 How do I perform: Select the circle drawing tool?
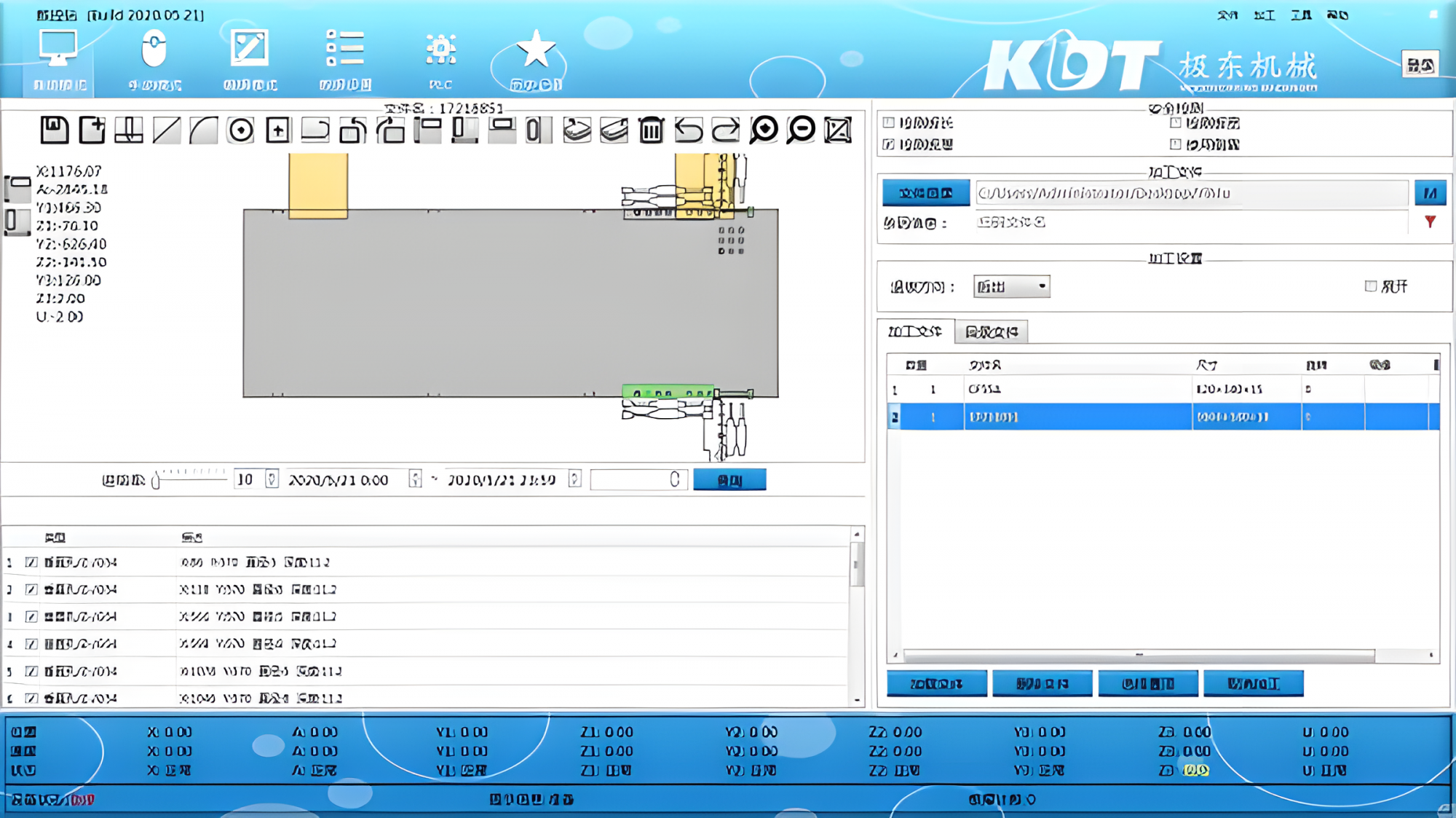[240, 130]
